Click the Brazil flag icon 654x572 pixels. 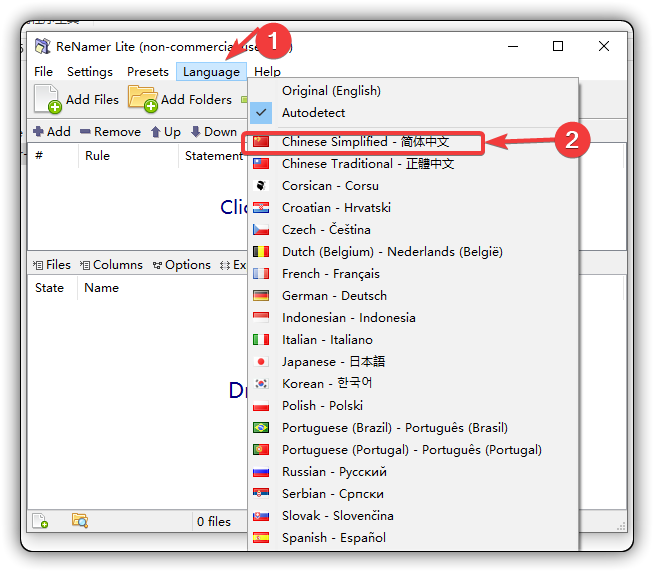pos(261,428)
